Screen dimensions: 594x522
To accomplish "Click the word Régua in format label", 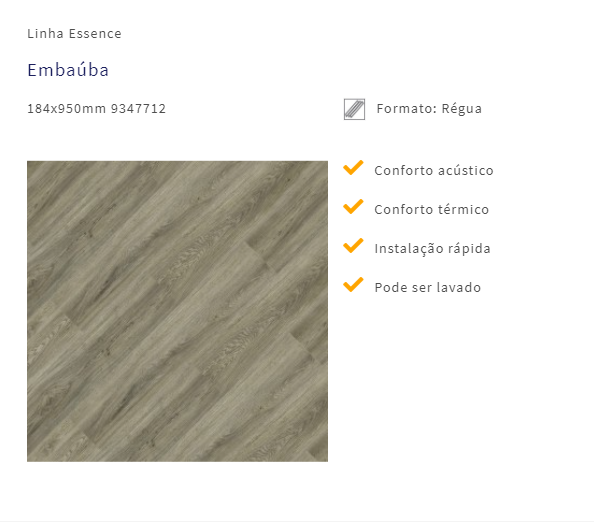I will pyautogui.click(x=462, y=109).
